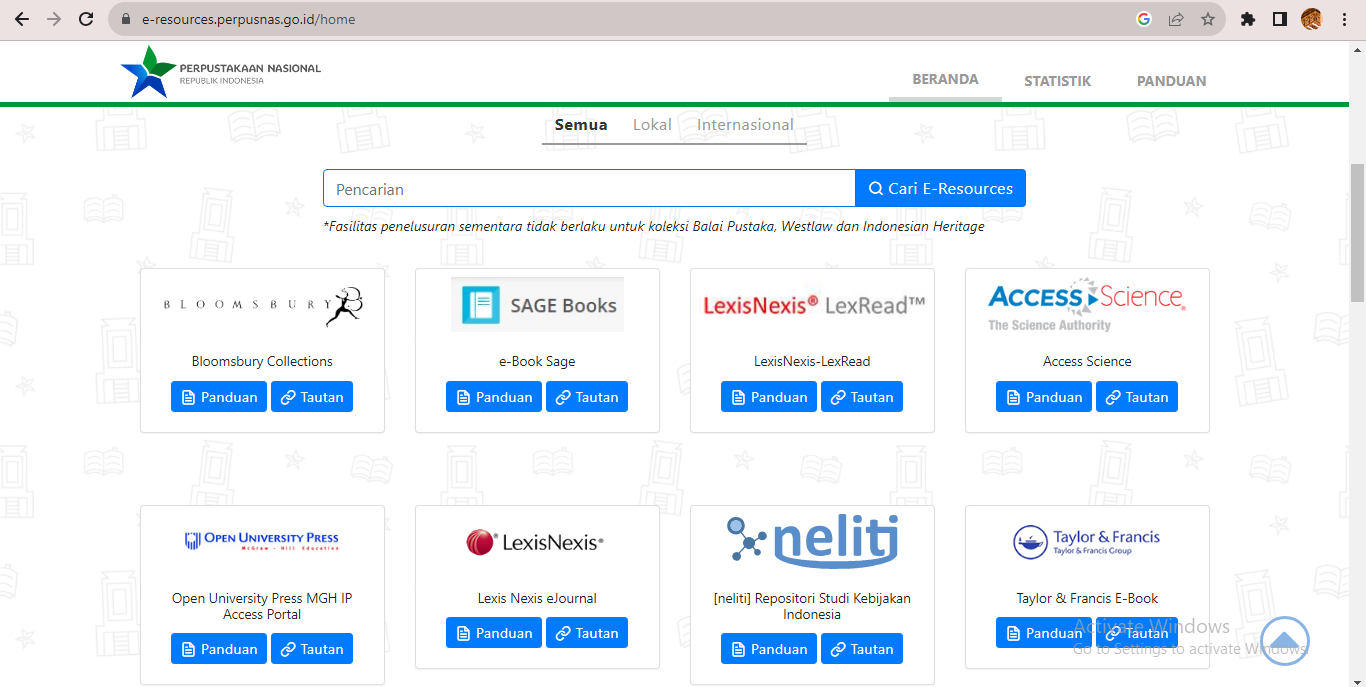Click the 'Bloomsbury Collections' title text
The height and width of the screenshot is (687, 1366).
coord(262,361)
